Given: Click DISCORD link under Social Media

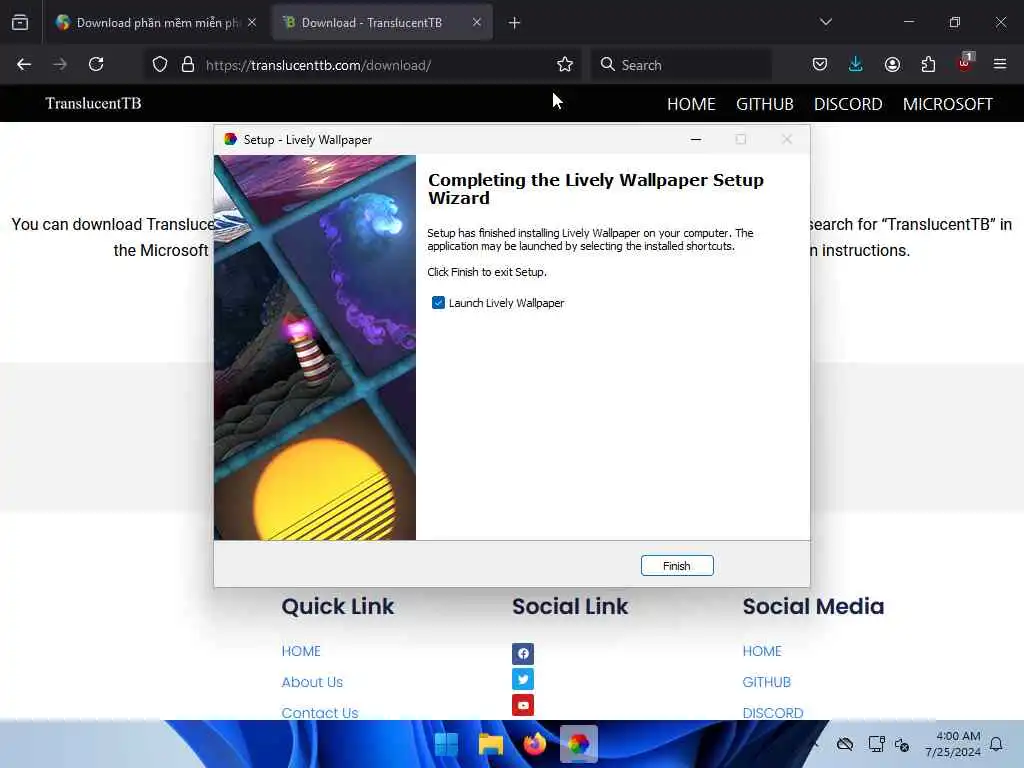Looking at the screenshot, I should coord(773,712).
